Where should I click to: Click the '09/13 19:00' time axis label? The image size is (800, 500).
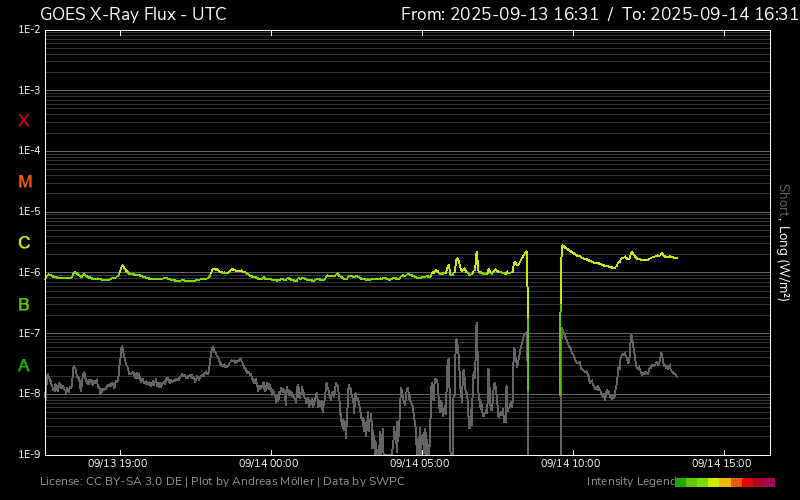point(118,463)
